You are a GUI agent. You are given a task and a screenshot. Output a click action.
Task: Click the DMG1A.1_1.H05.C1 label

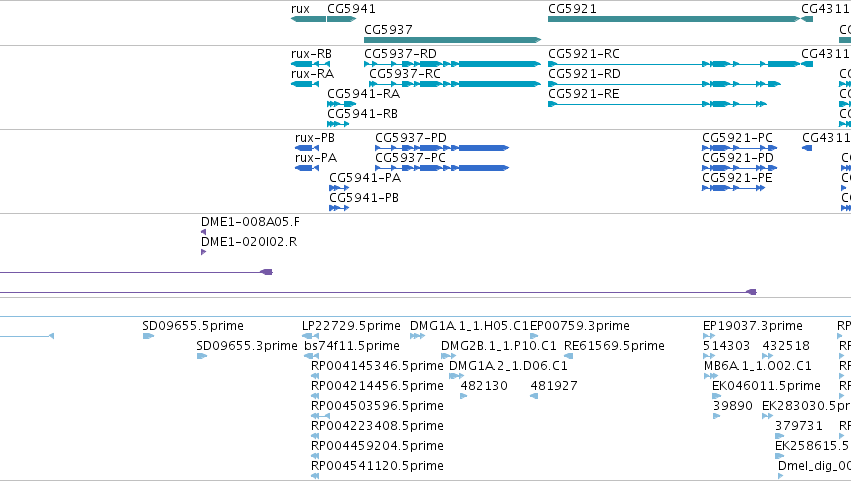click(469, 326)
